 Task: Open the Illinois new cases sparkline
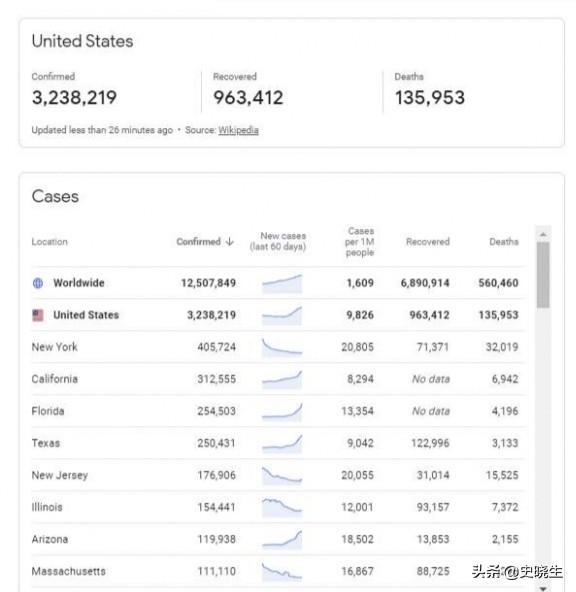click(282, 507)
